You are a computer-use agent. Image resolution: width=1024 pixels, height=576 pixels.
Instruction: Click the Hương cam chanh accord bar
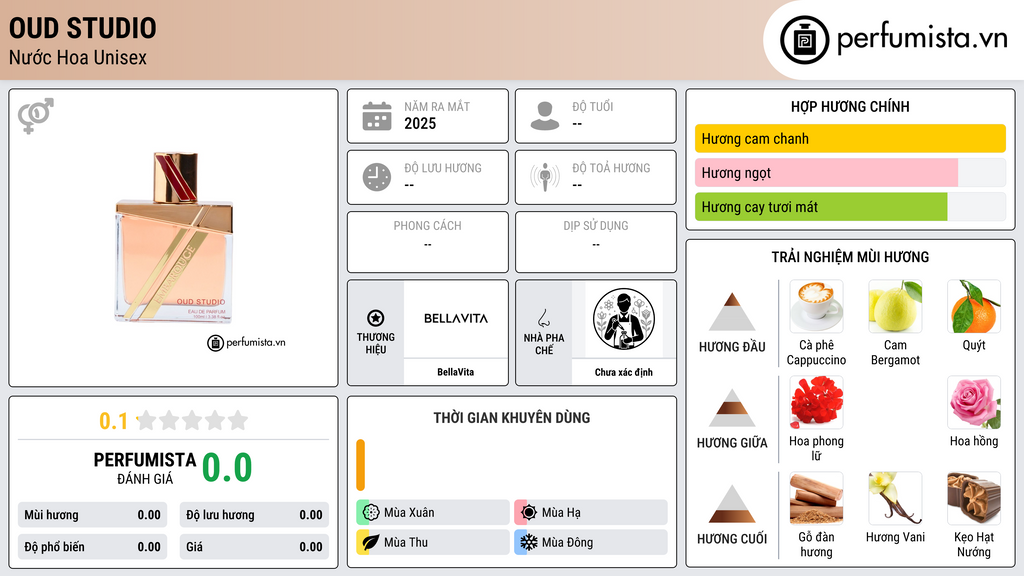850,138
